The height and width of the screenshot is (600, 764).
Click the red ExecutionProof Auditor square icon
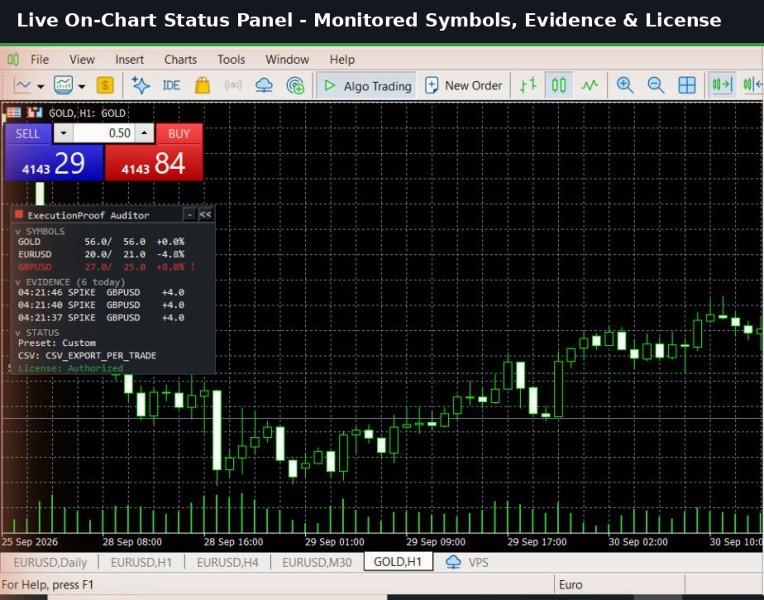(19, 214)
